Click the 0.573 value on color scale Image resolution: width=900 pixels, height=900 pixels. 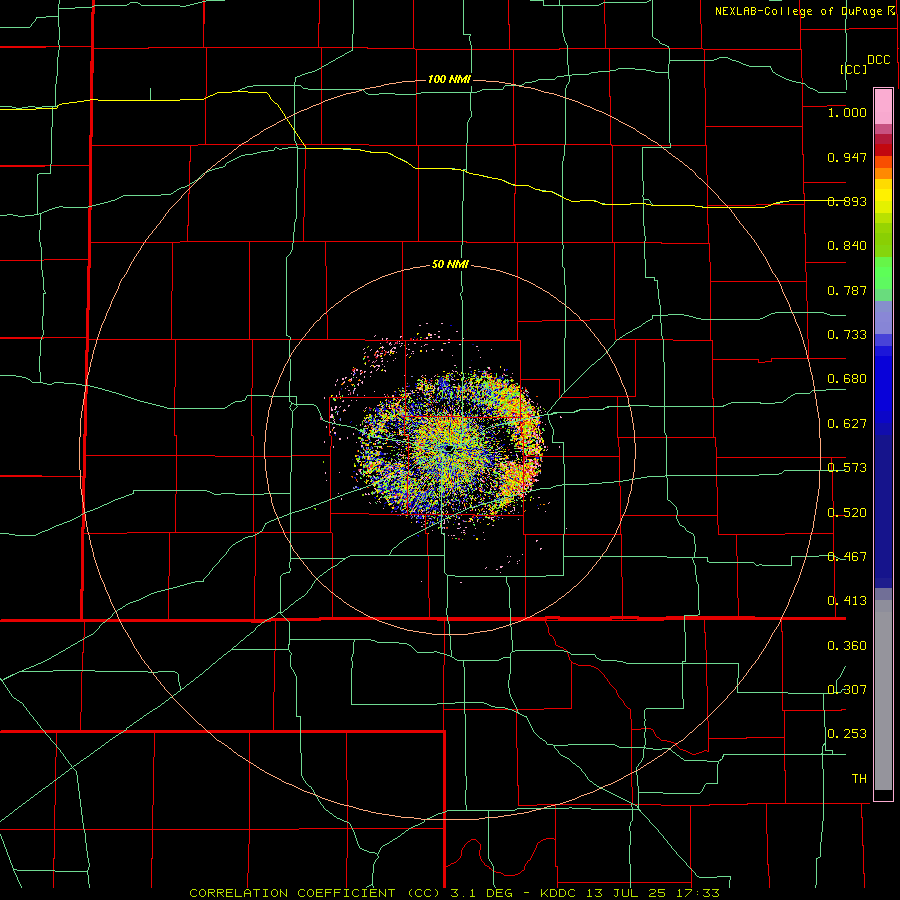click(847, 468)
